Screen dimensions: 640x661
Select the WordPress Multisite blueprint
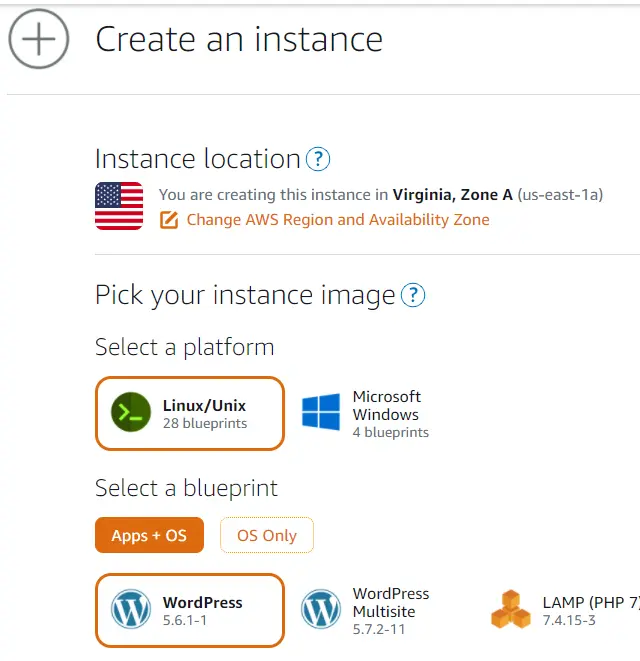(x=365, y=611)
